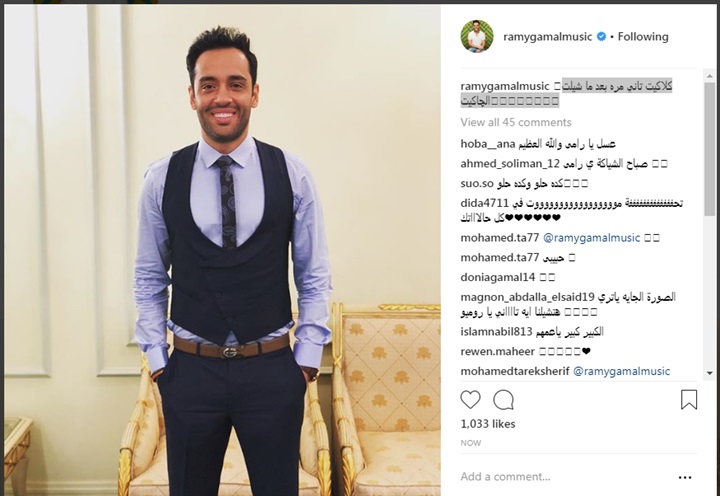The width and height of the screenshot is (720, 496).
Task: Click the NOW post timestamp
Action: click(471, 443)
